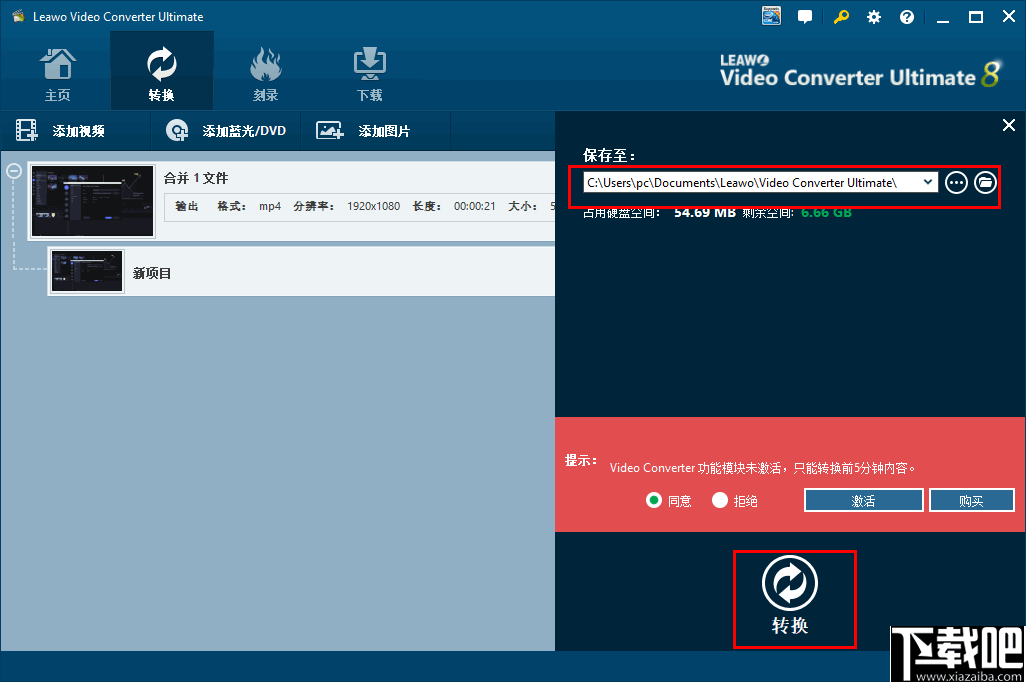Open the help question mark icon
This screenshot has width=1026, height=682.
click(907, 17)
